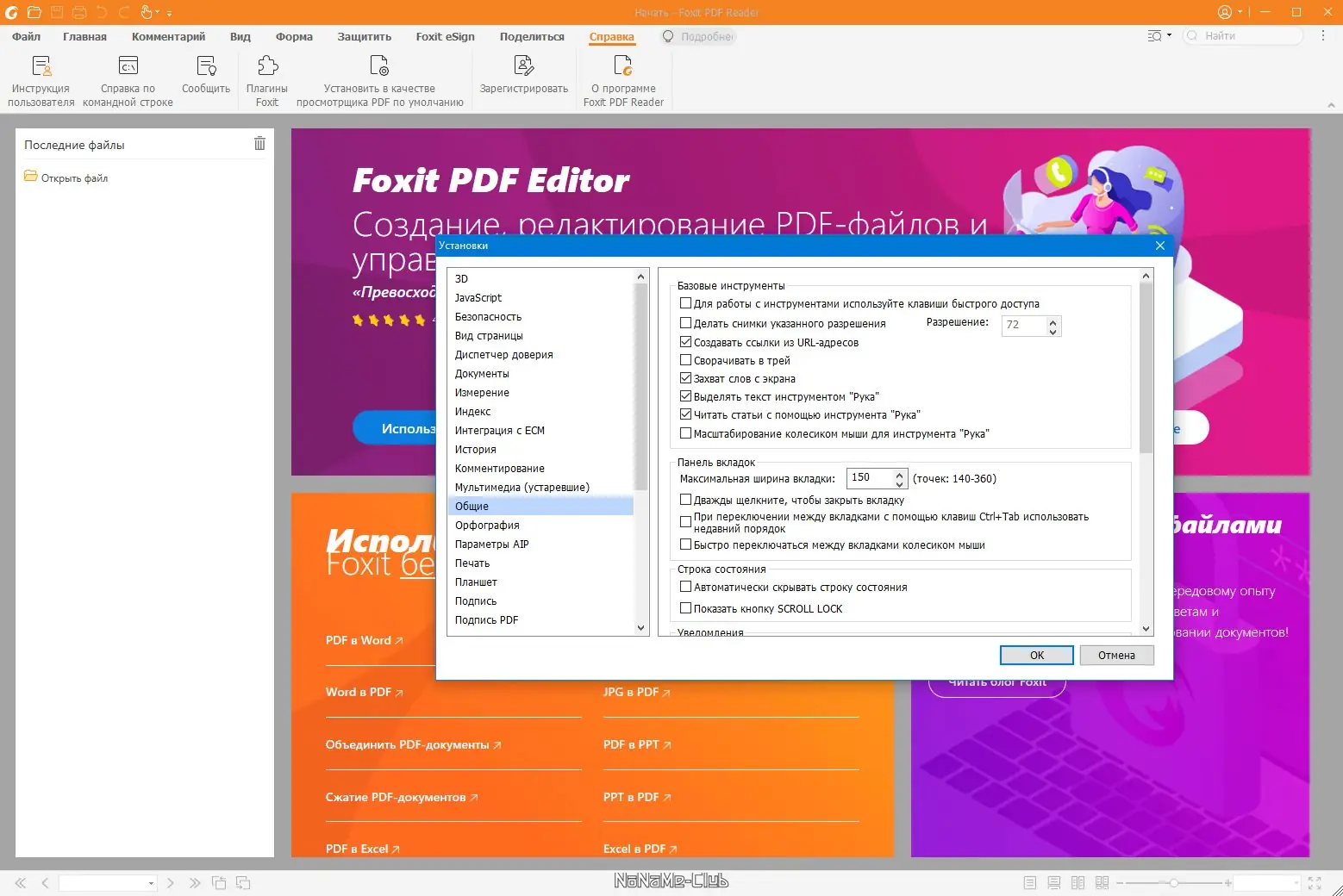Open the PDF в PPT link

tap(637, 744)
